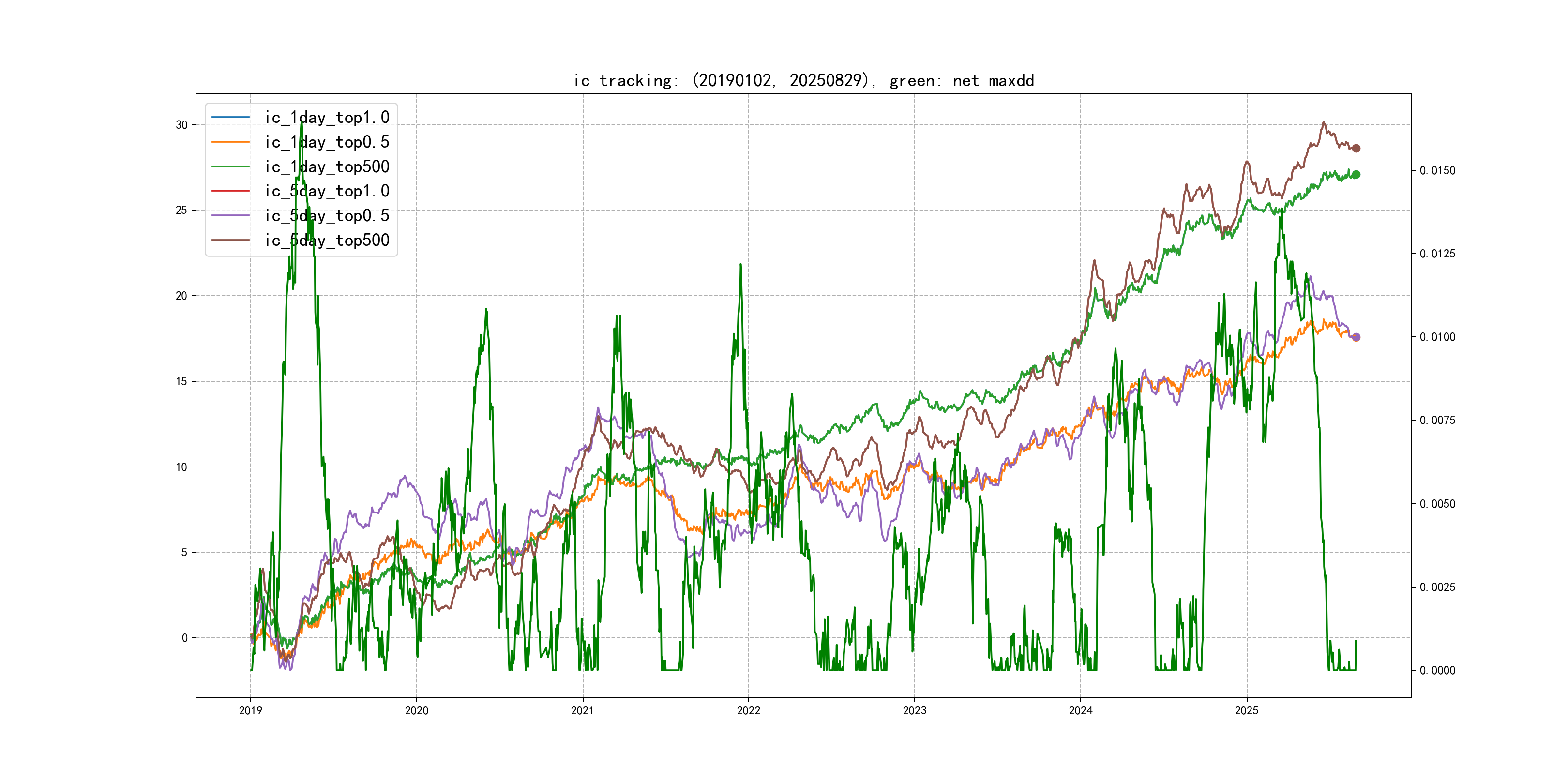Click the purple endpoint marker dot

[1356, 337]
